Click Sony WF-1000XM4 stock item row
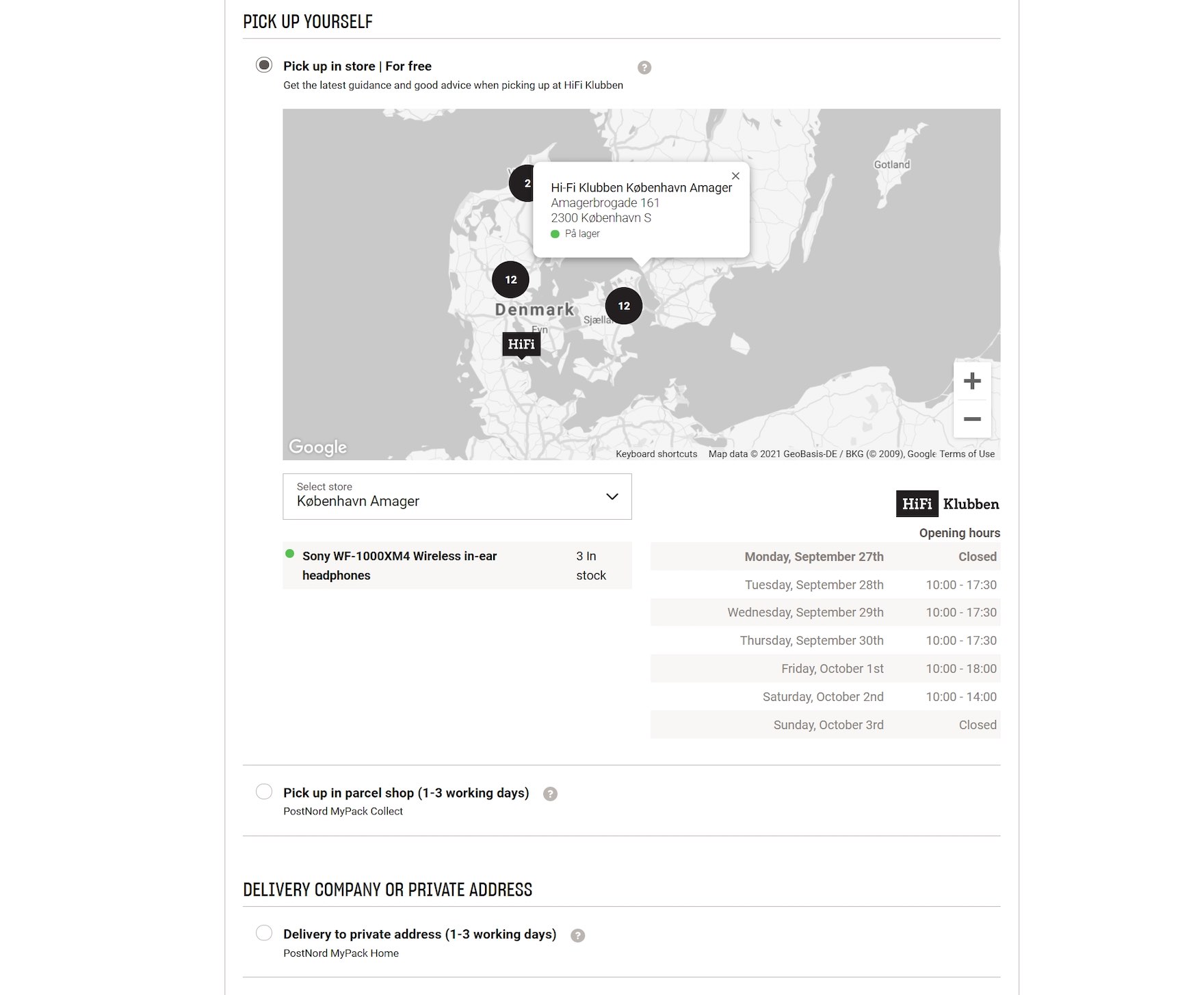The image size is (1204, 995). click(x=456, y=566)
